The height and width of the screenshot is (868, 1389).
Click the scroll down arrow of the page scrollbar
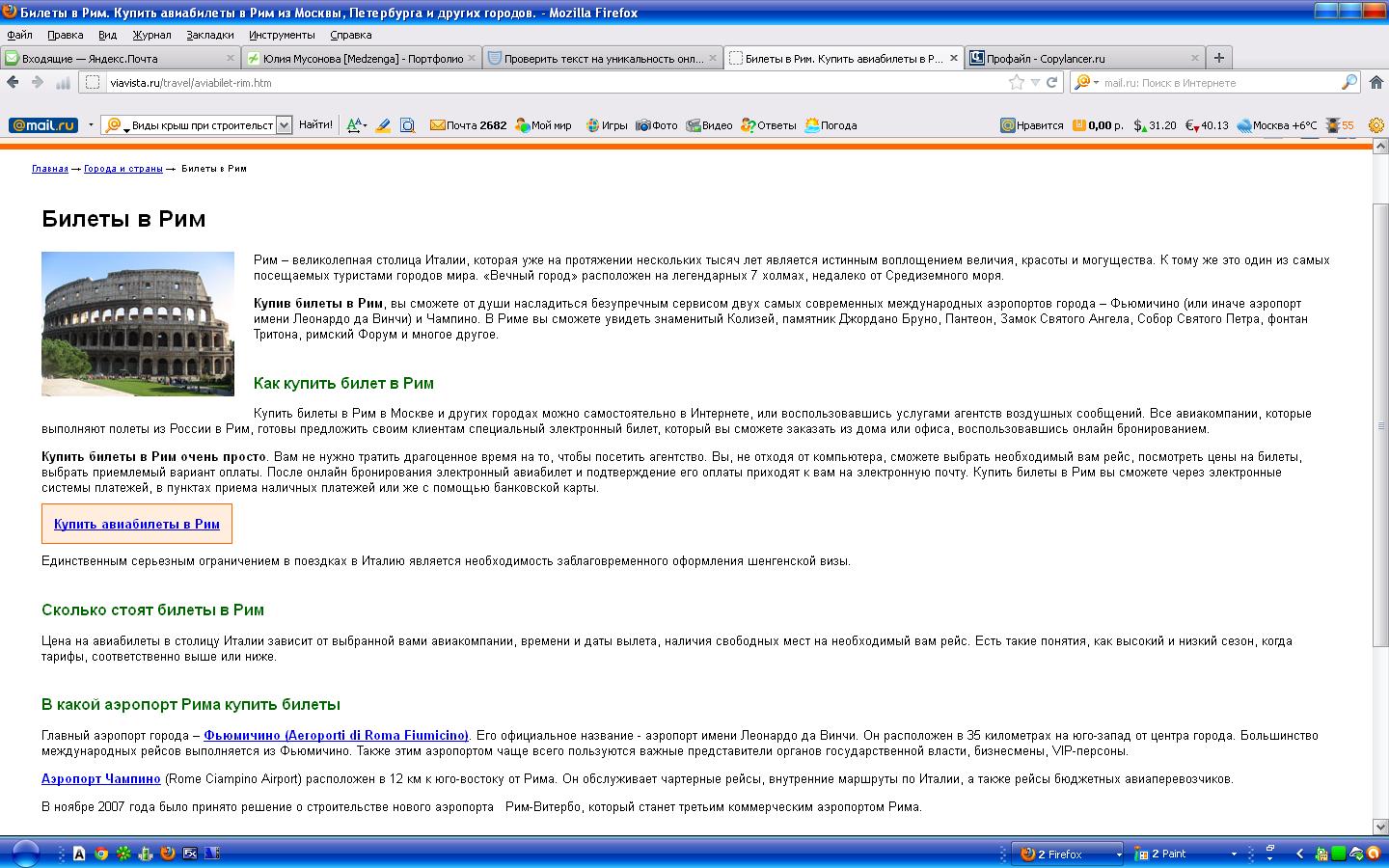click(1380, 827)
